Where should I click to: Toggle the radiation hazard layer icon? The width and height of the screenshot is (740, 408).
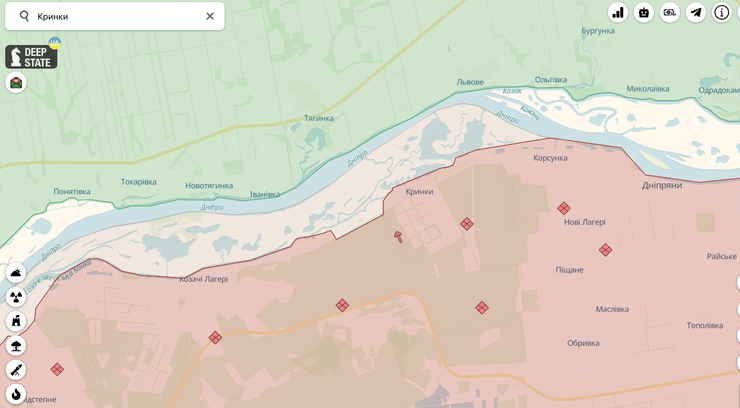tap(16, 297)
